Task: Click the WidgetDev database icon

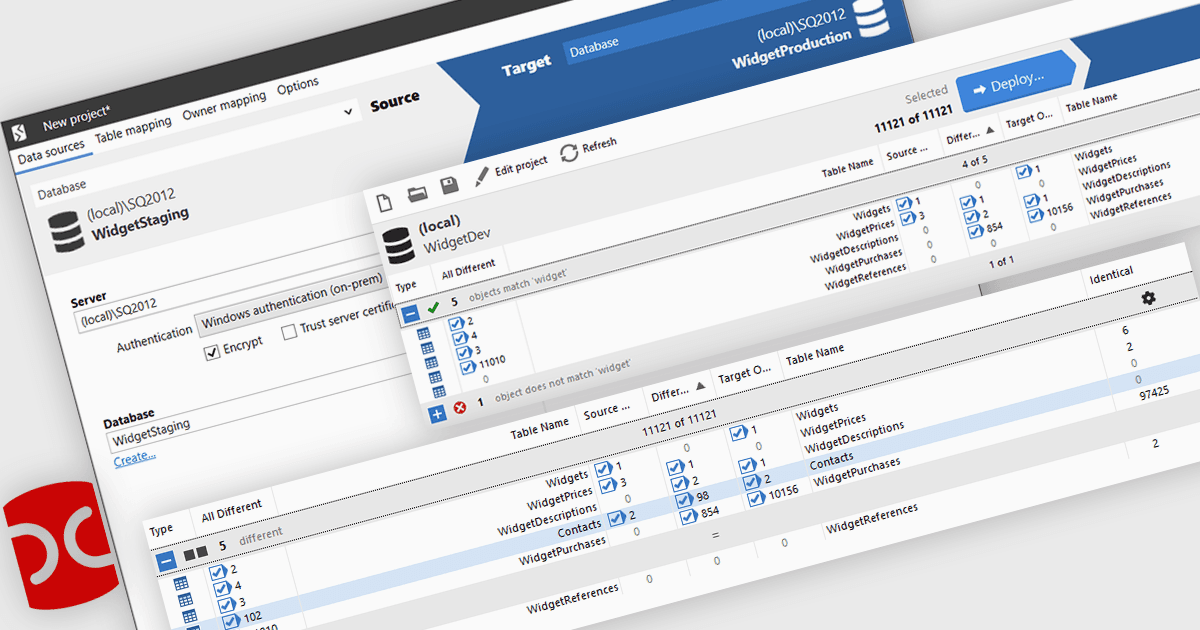Action: (x=398, y=246)
